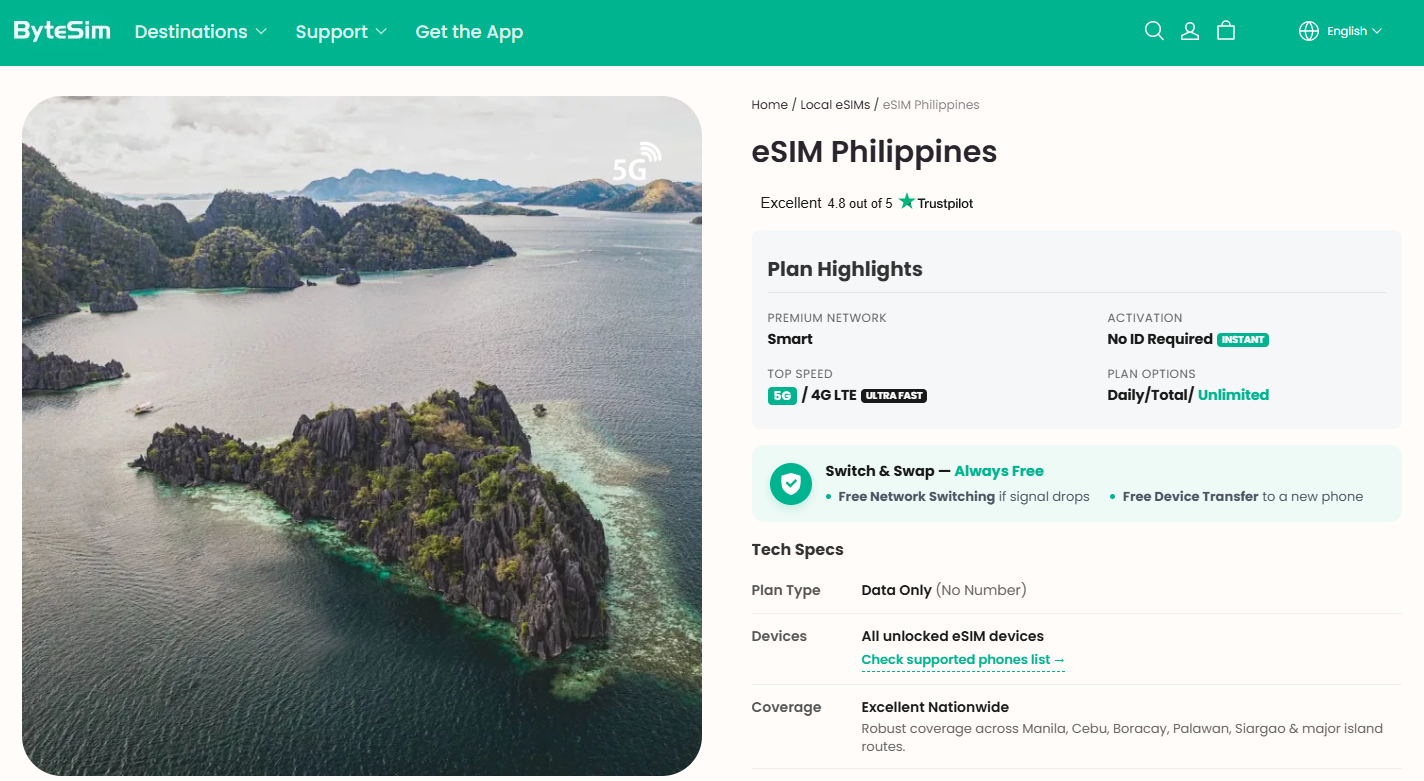The height and width of the screenshot is (781, 1424).
Task: Click the Unlimited plan option link
Action: click(x=1233, y=395)
